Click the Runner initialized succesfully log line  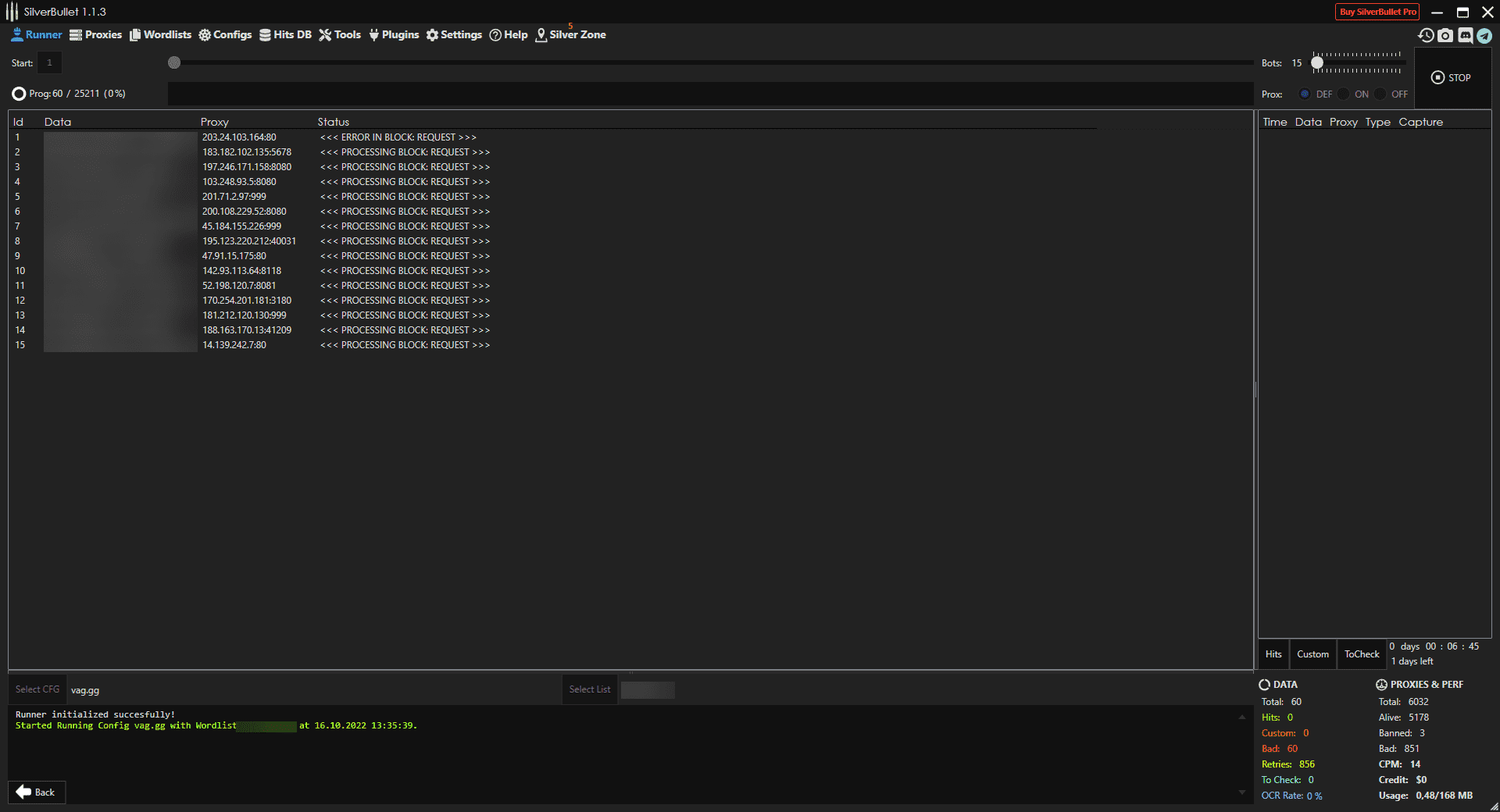pos(95,714)
